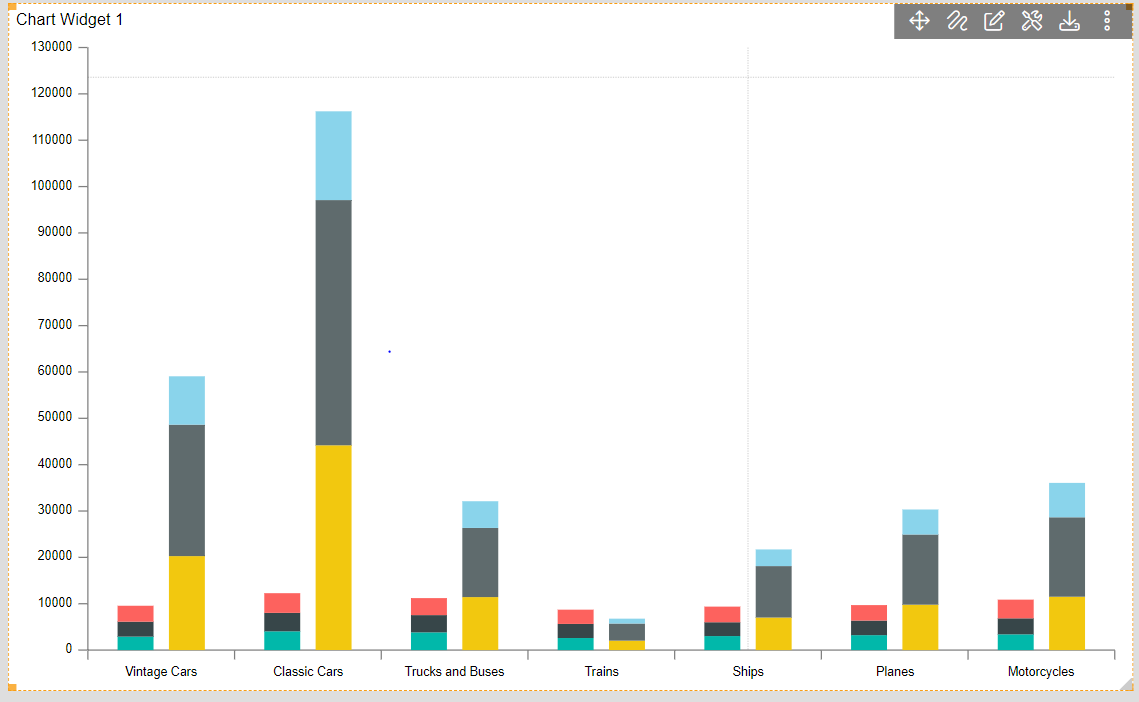Click the gray segment of Ships bar
The image size is (1139, 702).
pos(774,592)
